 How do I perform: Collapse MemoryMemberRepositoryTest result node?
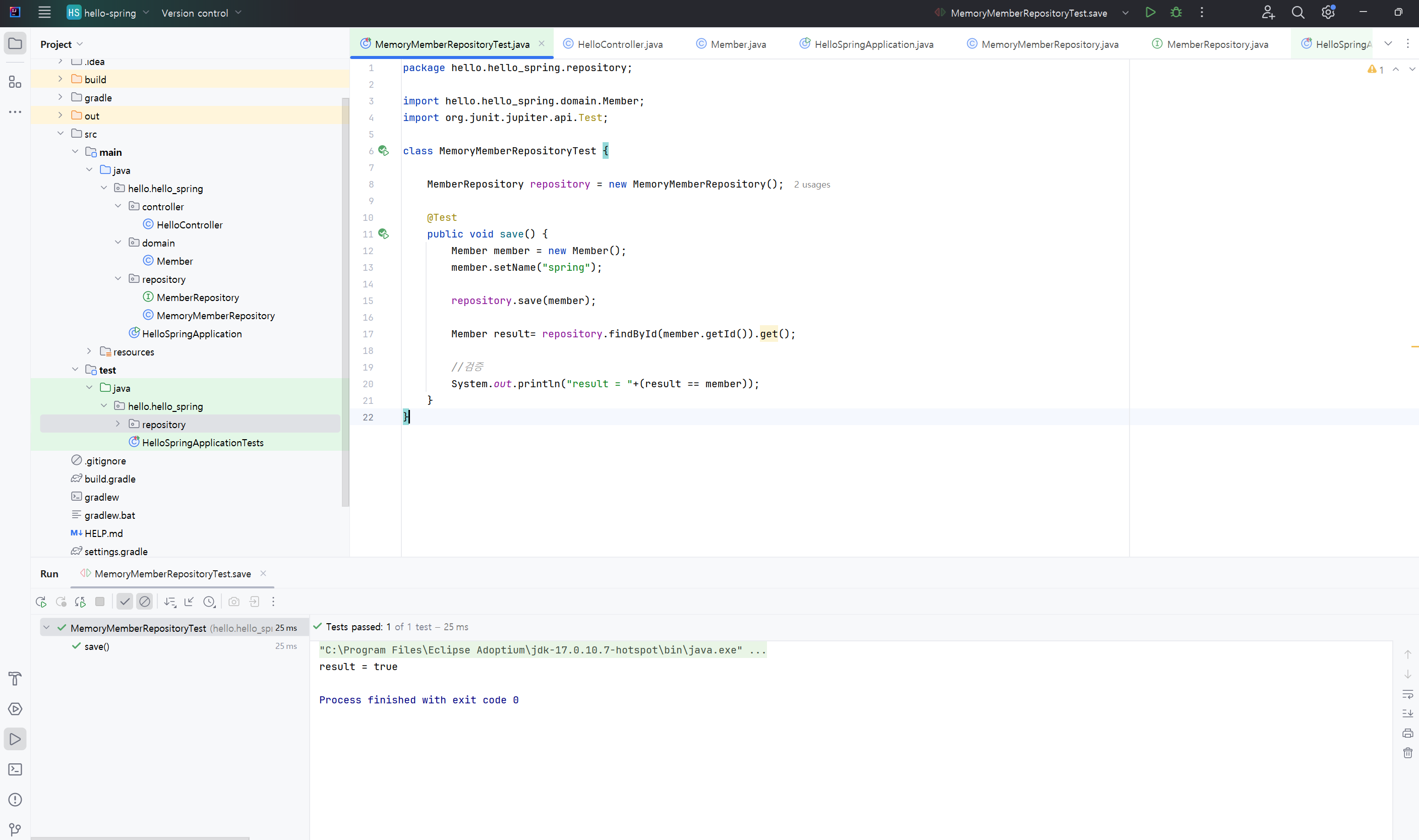point(46,628)
